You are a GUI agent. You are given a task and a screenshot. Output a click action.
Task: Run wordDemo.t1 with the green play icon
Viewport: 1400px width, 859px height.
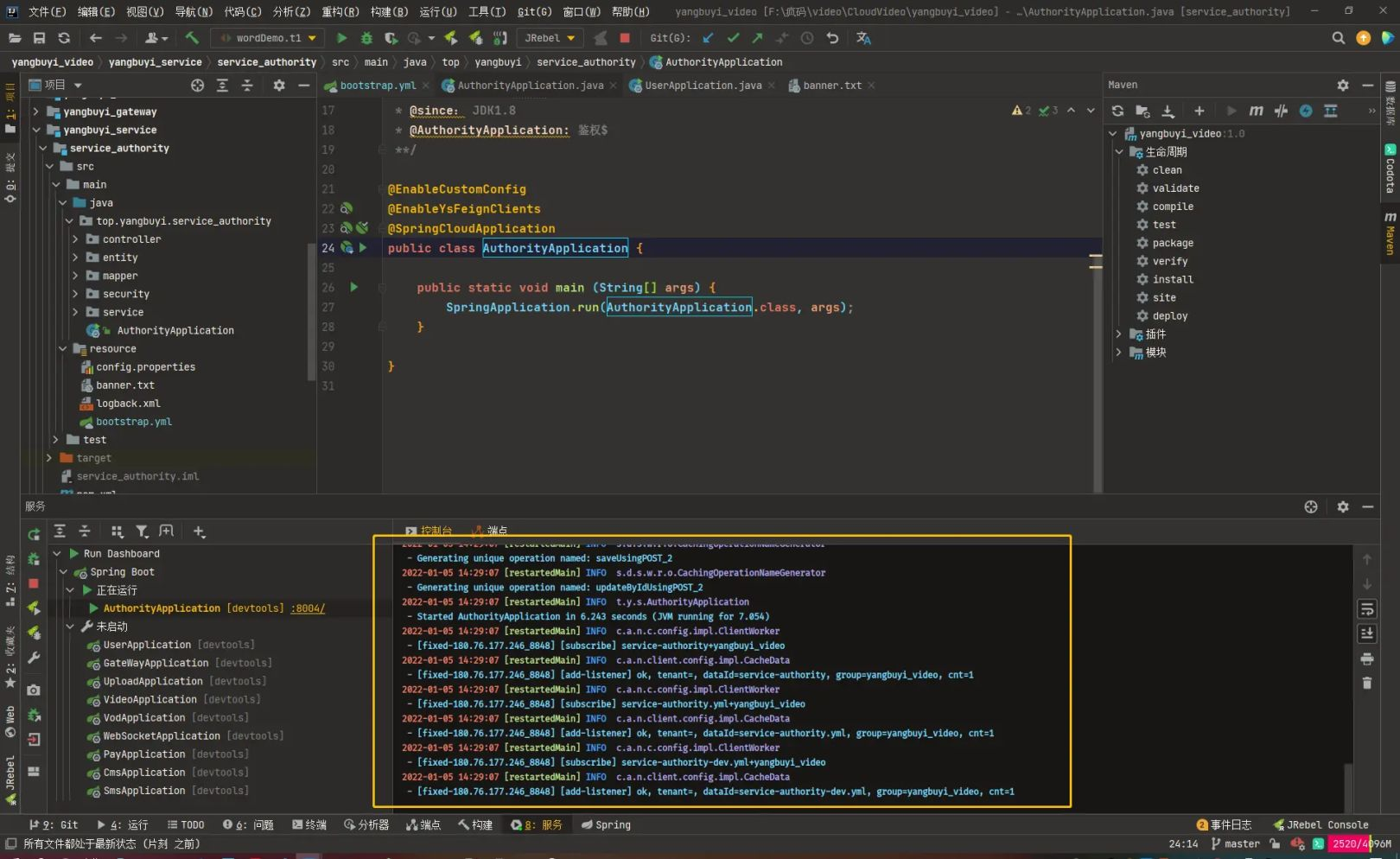click(x=341, y=38)
